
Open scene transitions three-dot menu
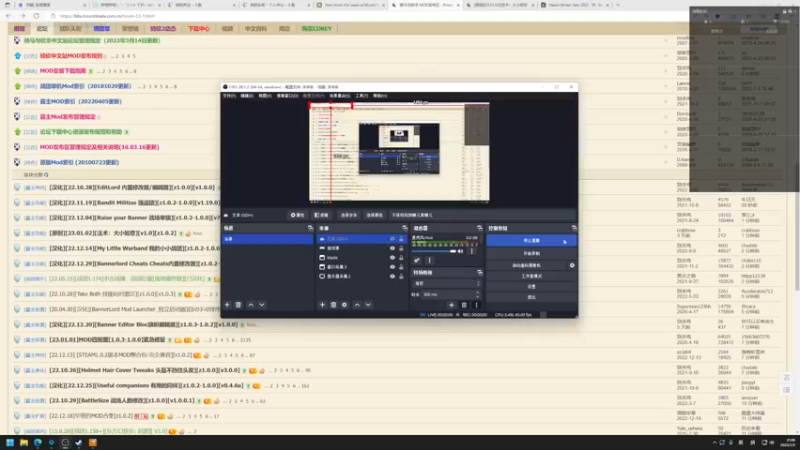pos(476,305)
